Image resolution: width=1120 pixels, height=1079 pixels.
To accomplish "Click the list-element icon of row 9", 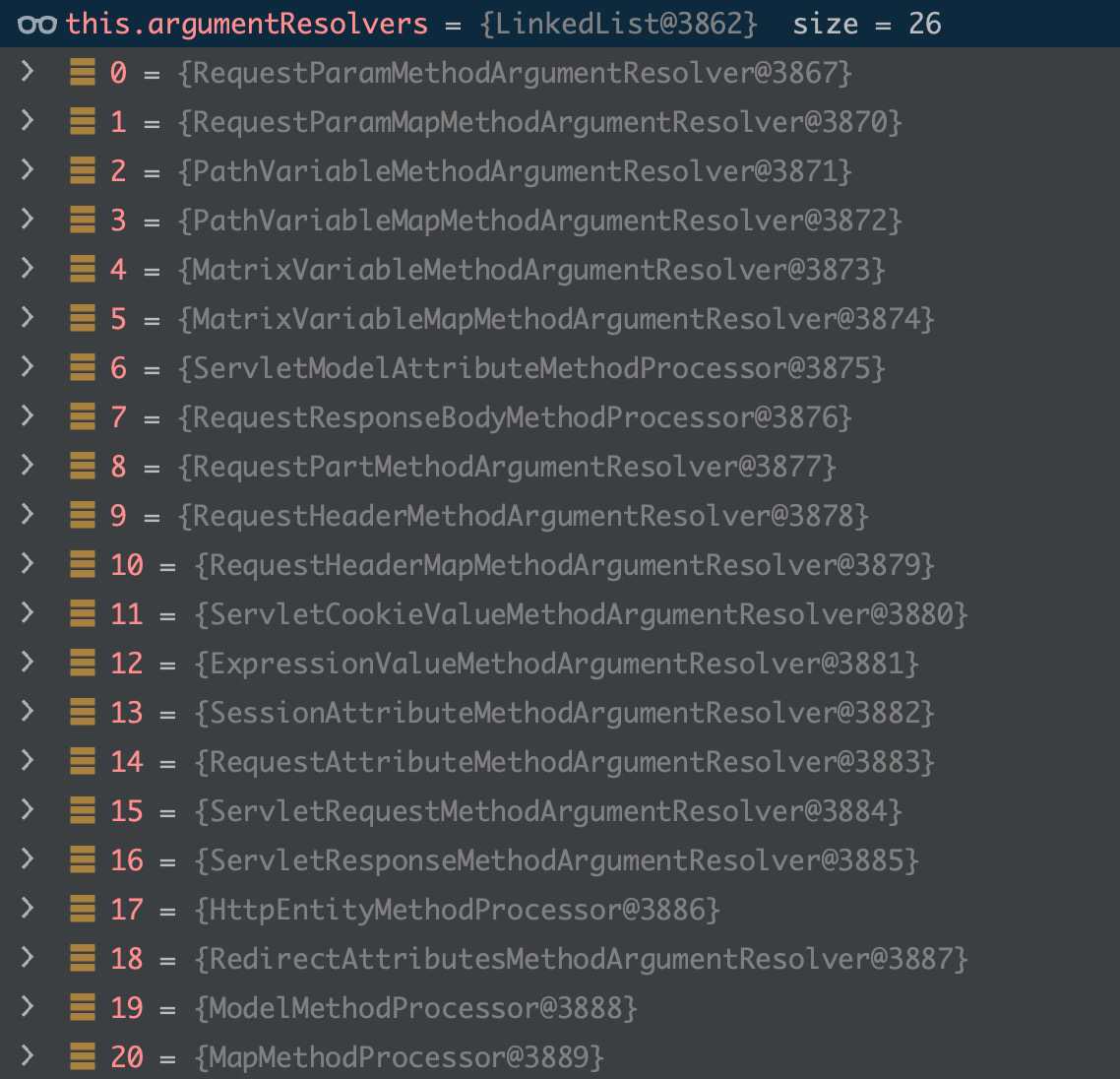I will (x=82, y=515).
